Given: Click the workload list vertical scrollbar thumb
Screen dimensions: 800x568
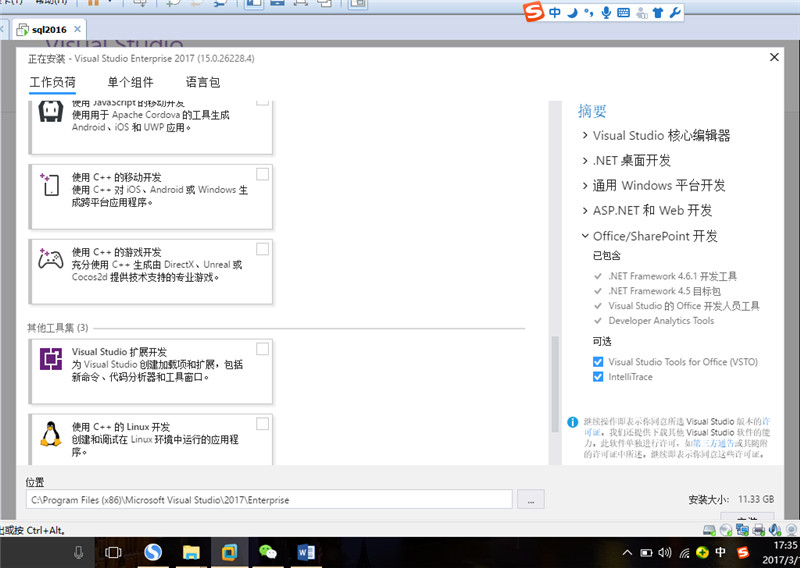Looking at the screenshot, I should click(555, 384).
